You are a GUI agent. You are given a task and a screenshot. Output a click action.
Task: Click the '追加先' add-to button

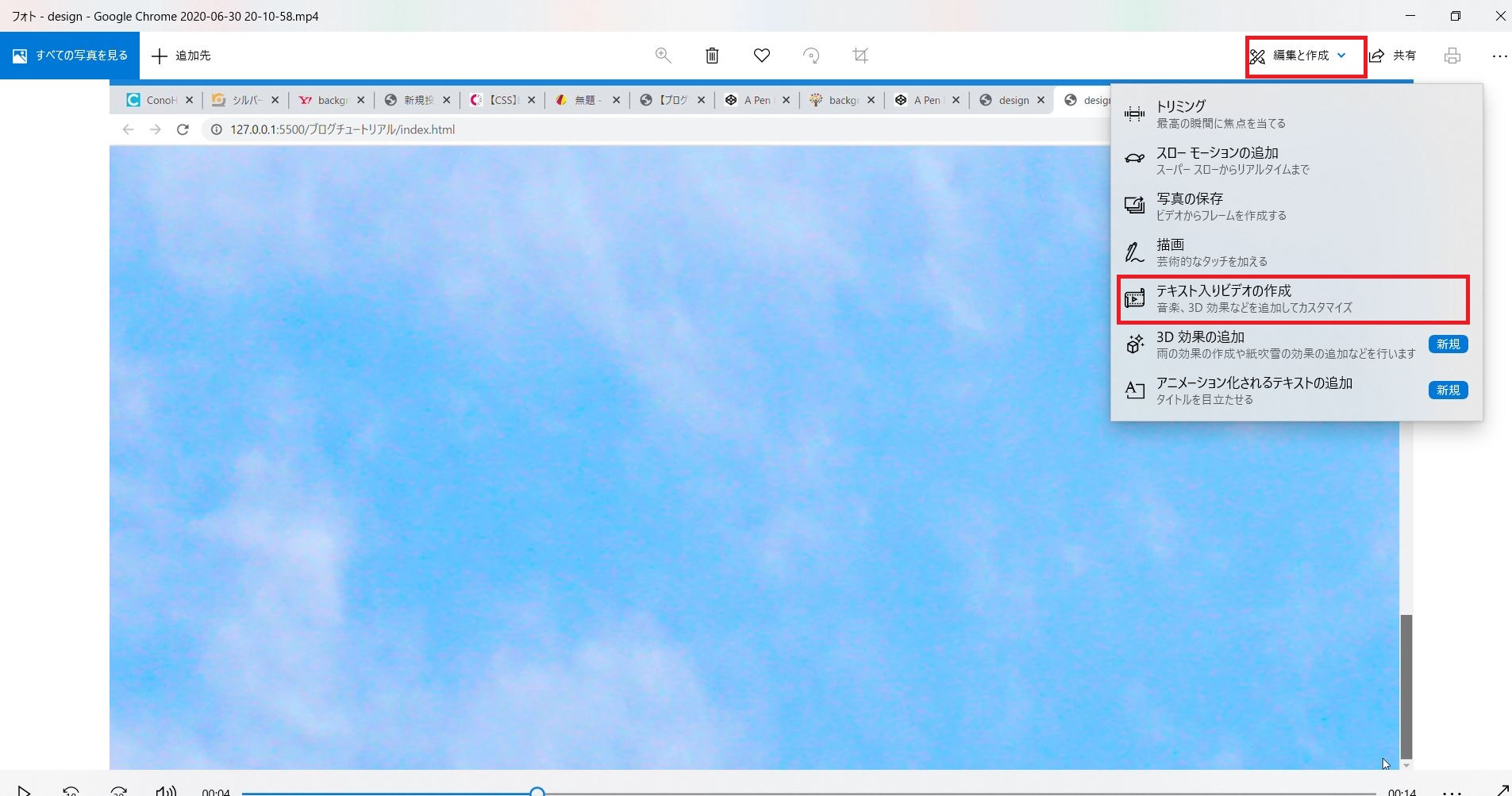(x=182, y=56)
